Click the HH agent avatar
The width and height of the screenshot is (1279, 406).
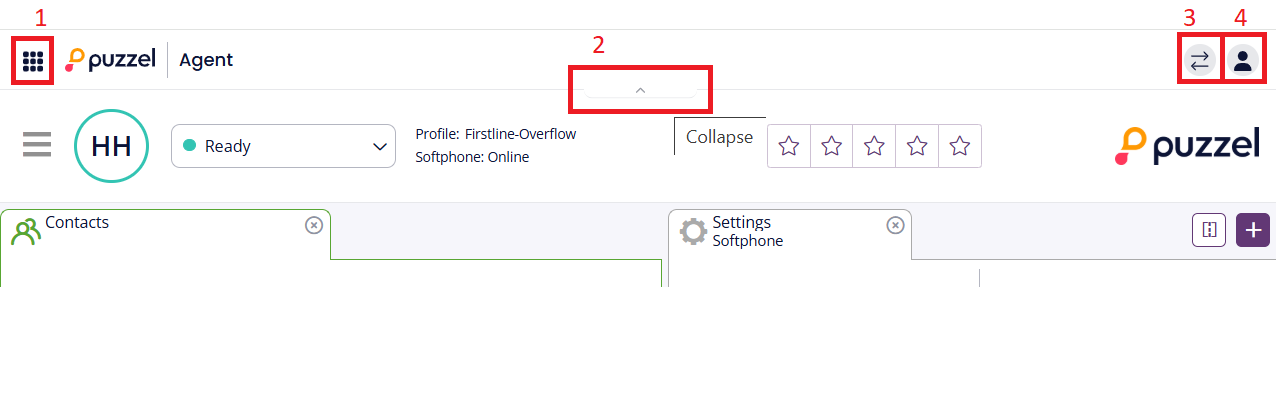(111, 146)
